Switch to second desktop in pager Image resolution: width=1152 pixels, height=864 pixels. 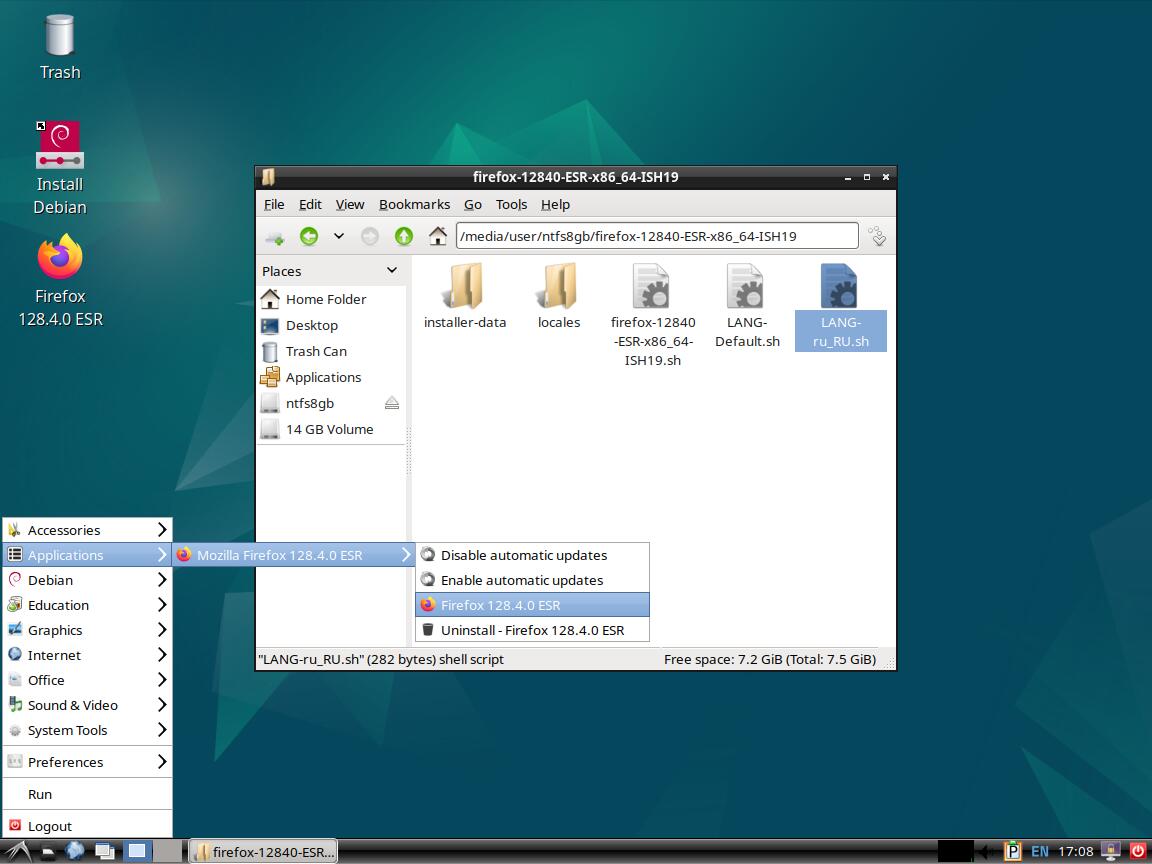click(168, 852)
